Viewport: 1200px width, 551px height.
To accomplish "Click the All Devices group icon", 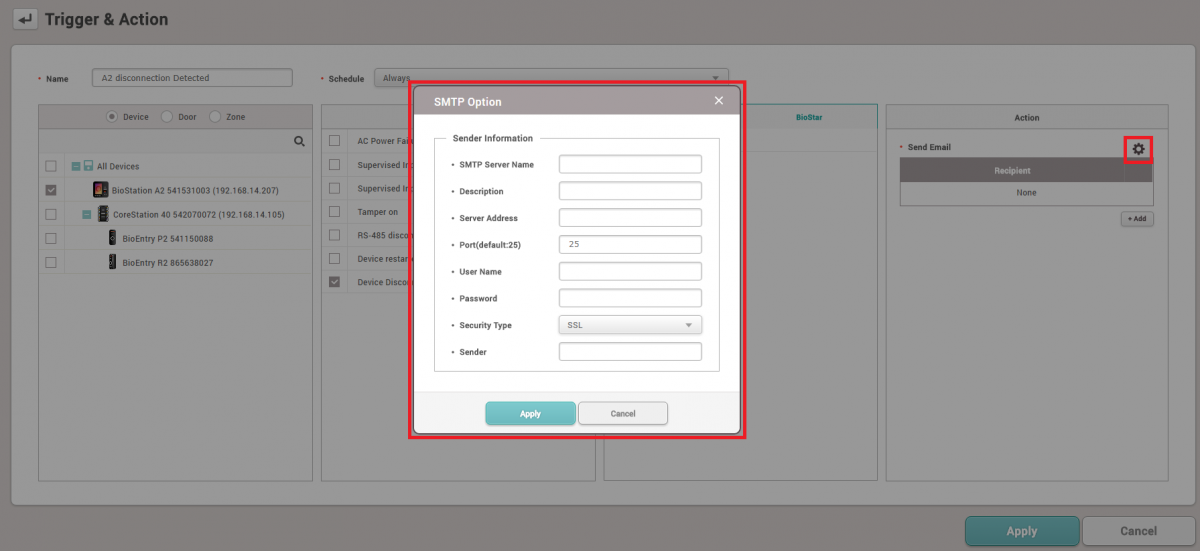I will point(88,166).
